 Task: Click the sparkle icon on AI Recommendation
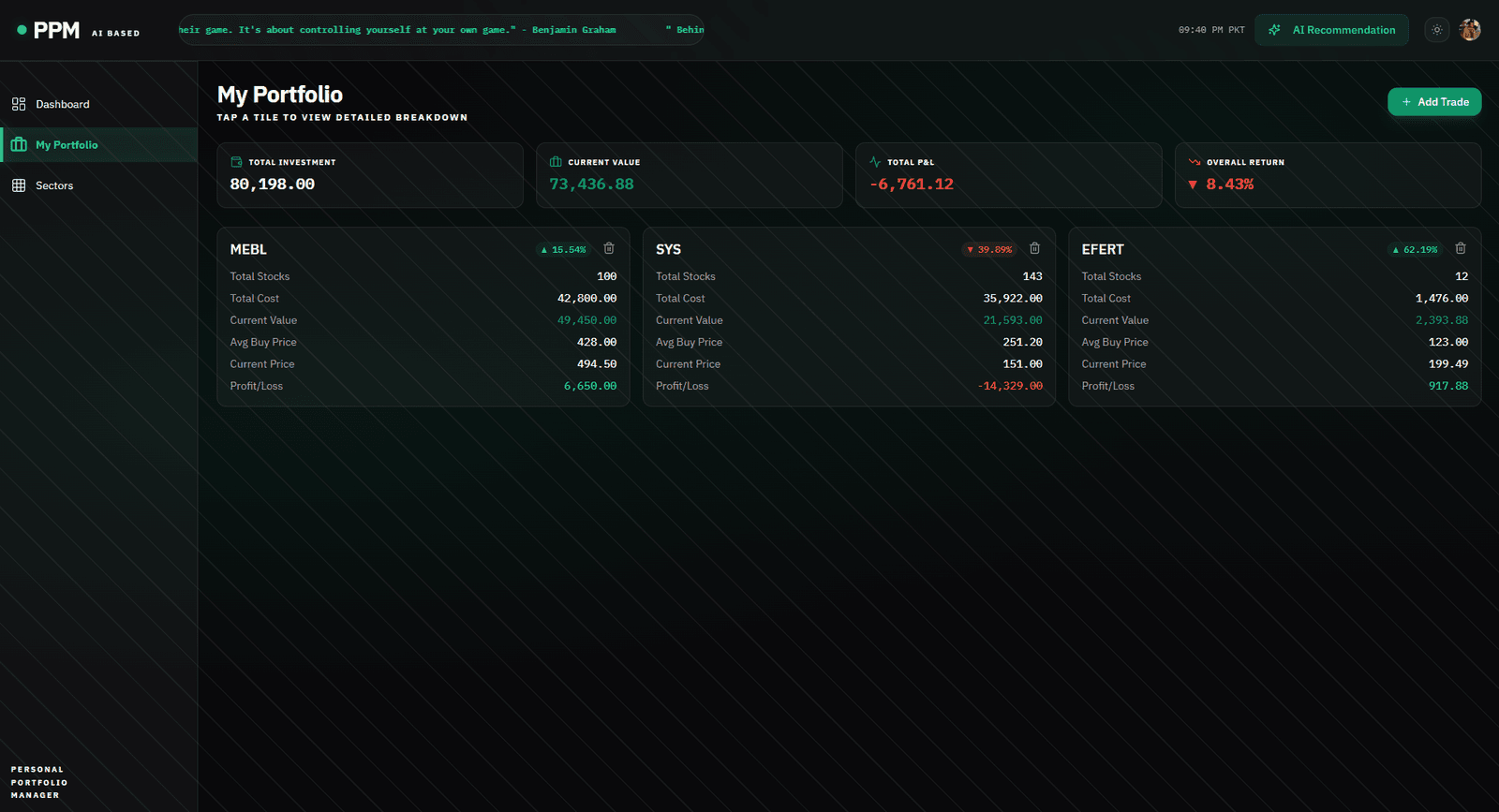point(1274,30)
